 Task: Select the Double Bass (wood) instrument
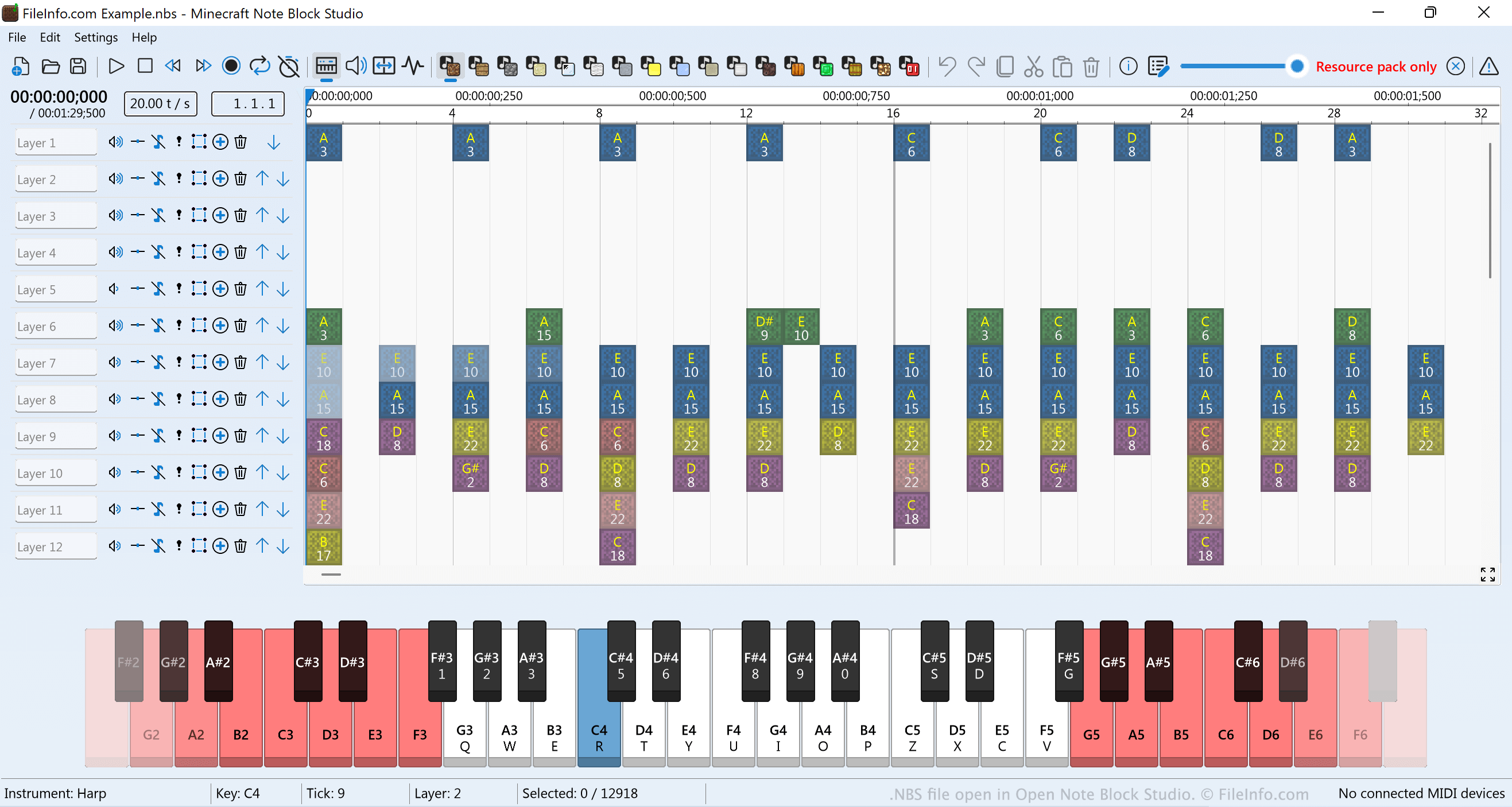(x=479, y=67)
